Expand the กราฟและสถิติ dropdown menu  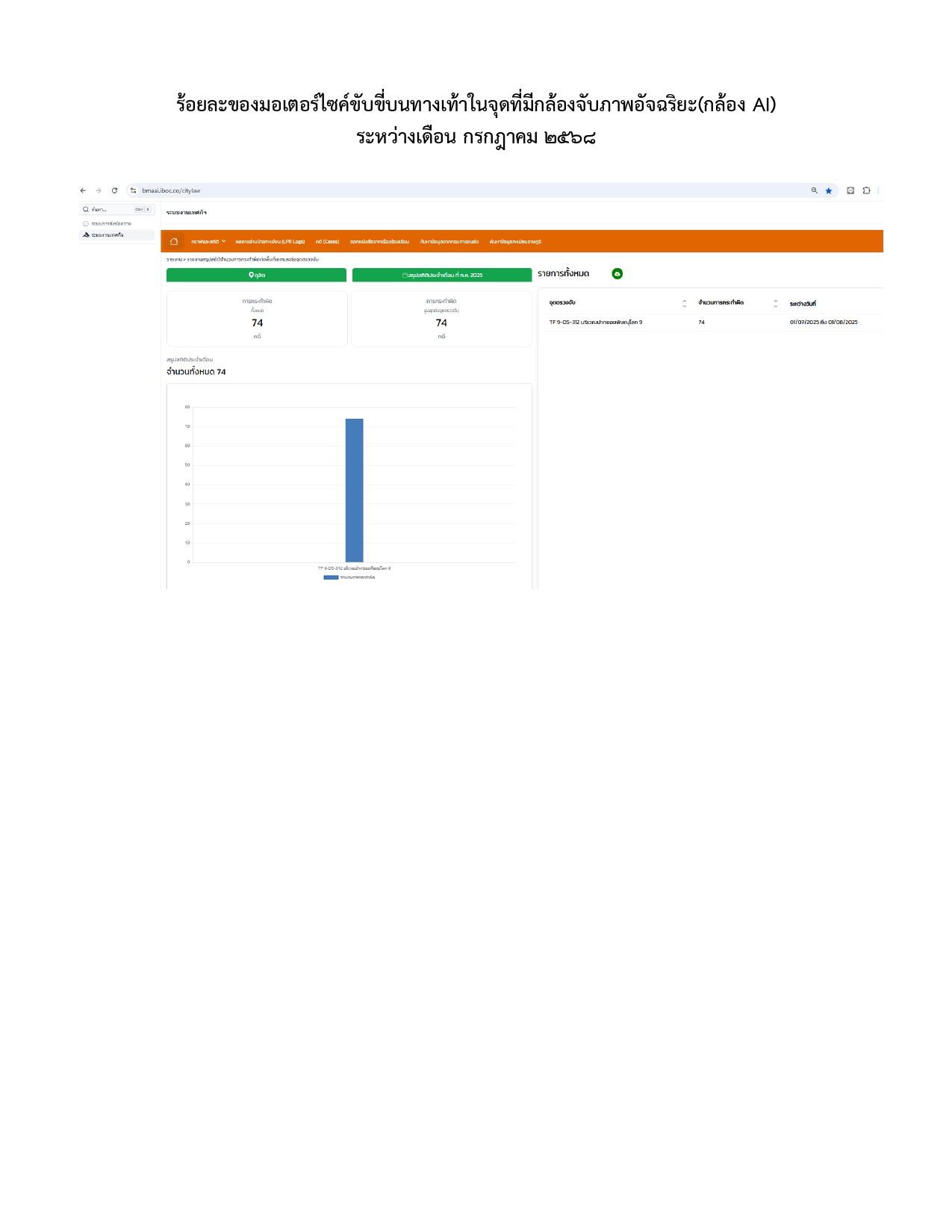(208, 242)
